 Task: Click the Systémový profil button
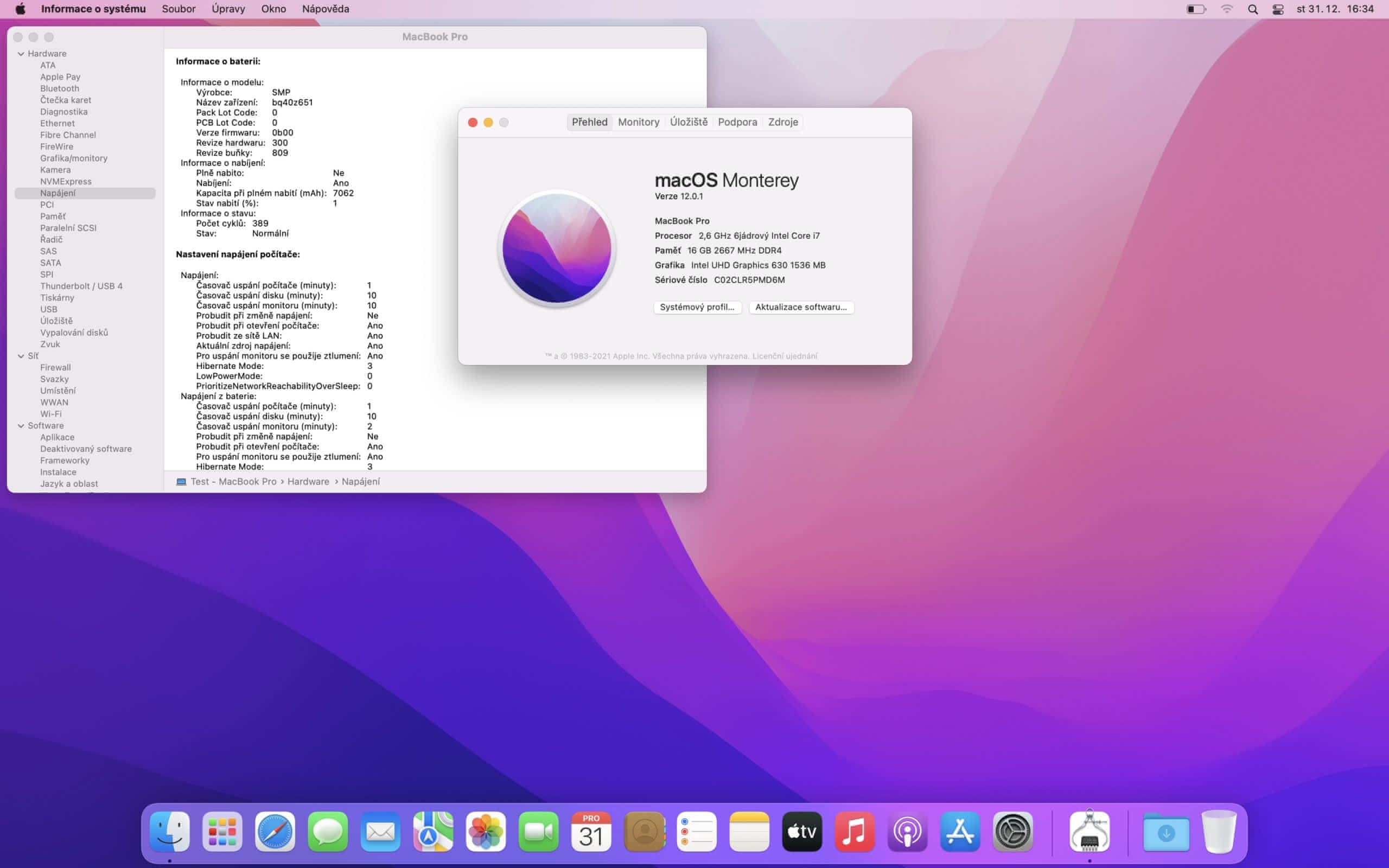coord(697,307)
